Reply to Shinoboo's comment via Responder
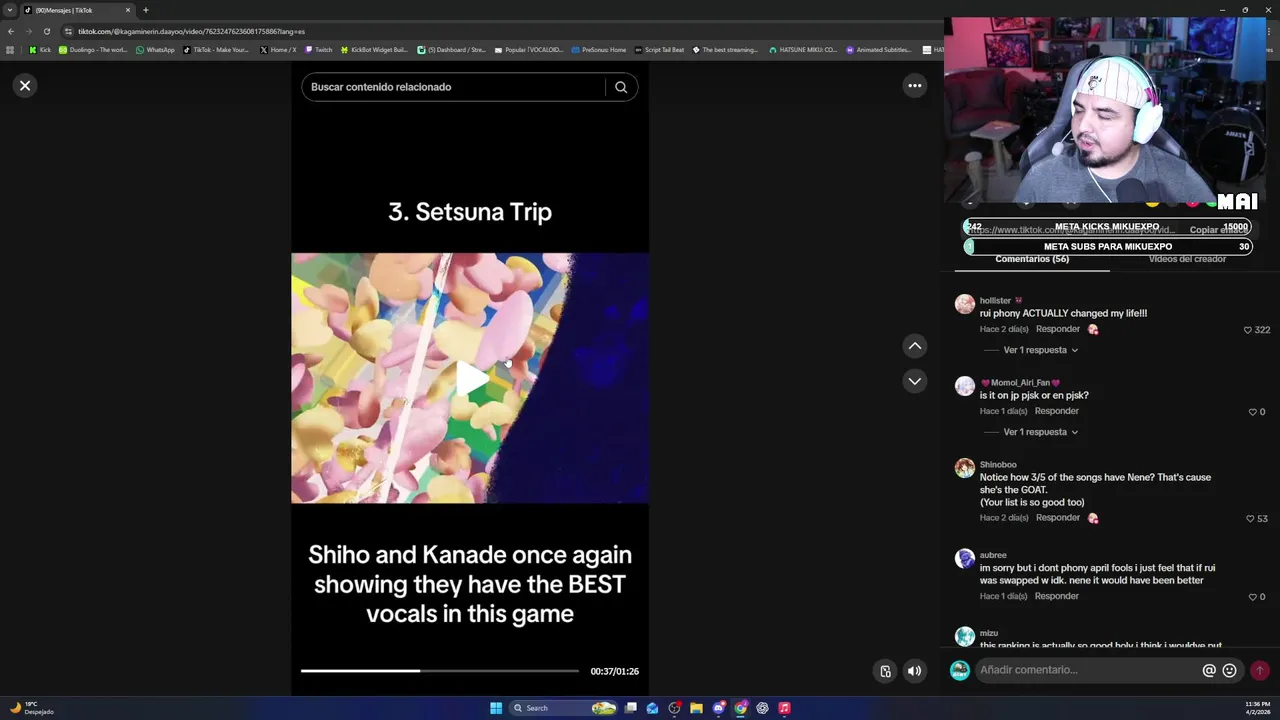This screenshot has width=1280, height=720. click(1058, 518)
